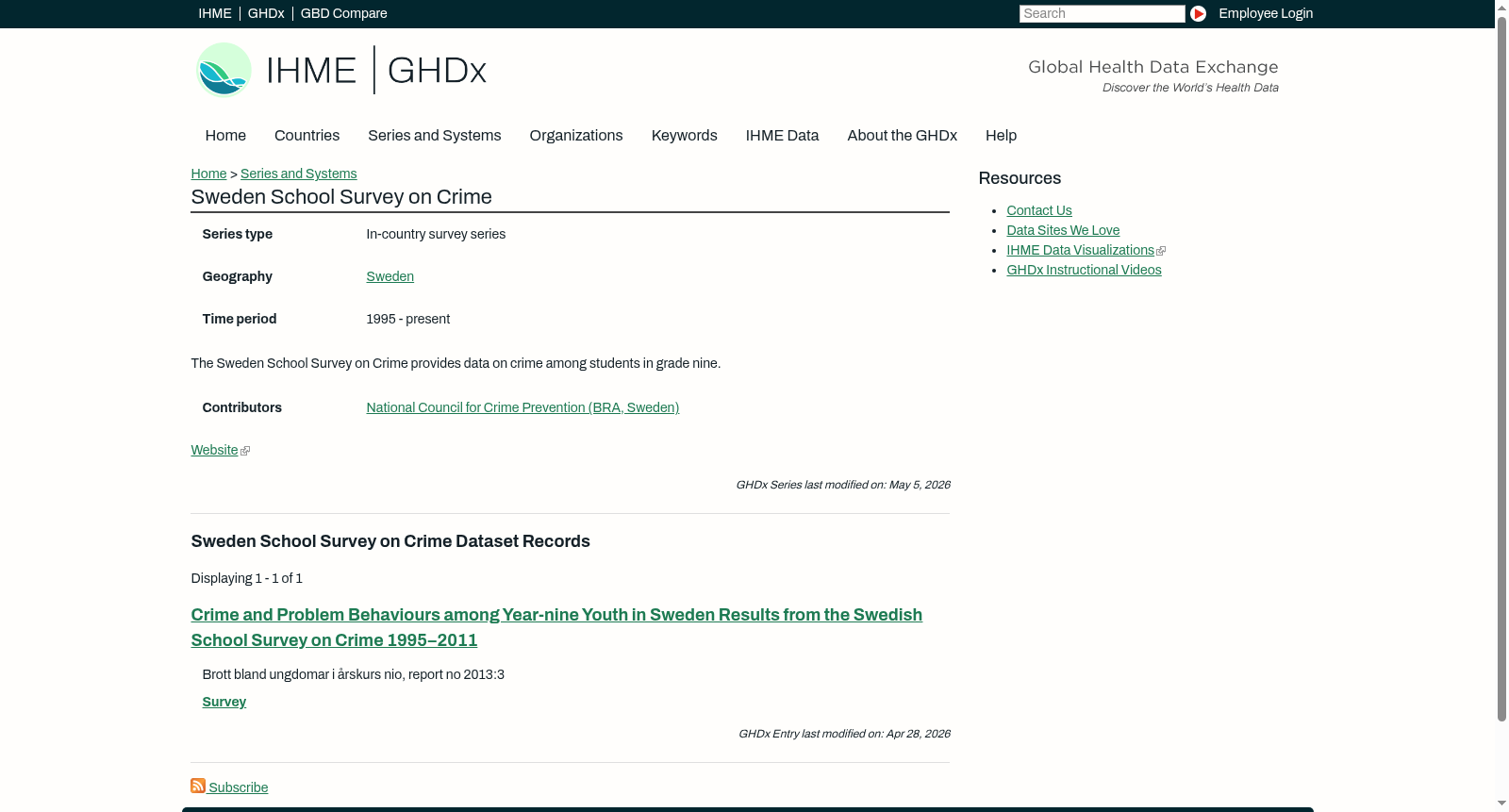Click the Resources sidebar heading
1509x812 pixels.
click(1020, 178)
